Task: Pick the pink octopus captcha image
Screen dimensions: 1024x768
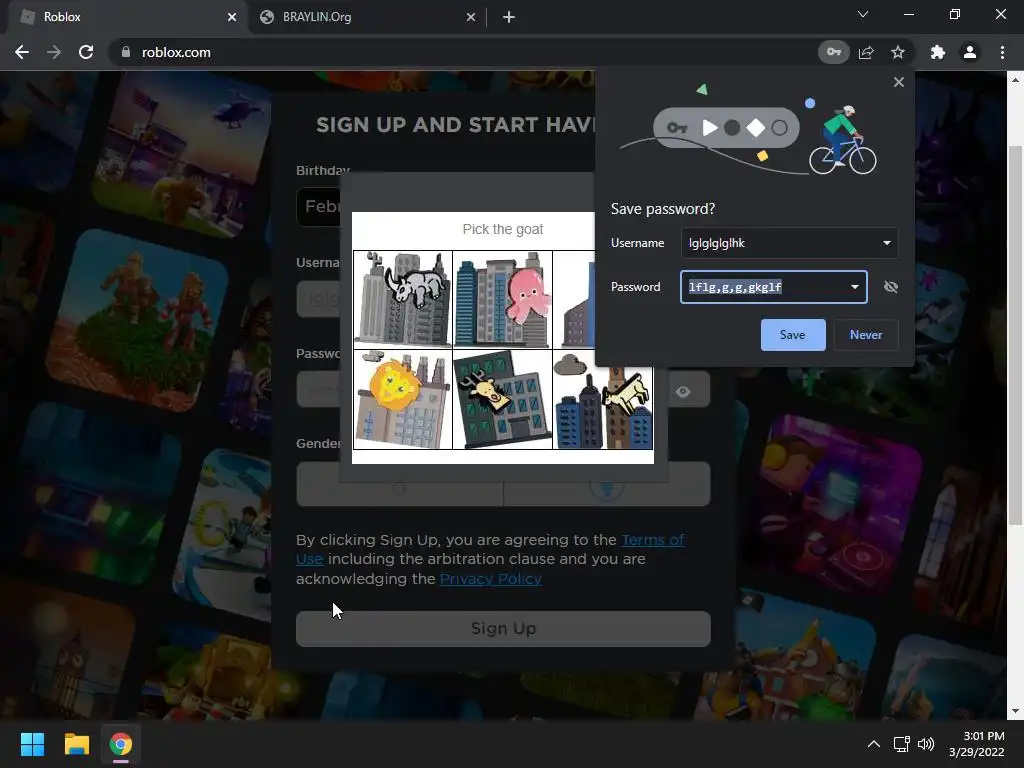Action: [x=502, y=299]
